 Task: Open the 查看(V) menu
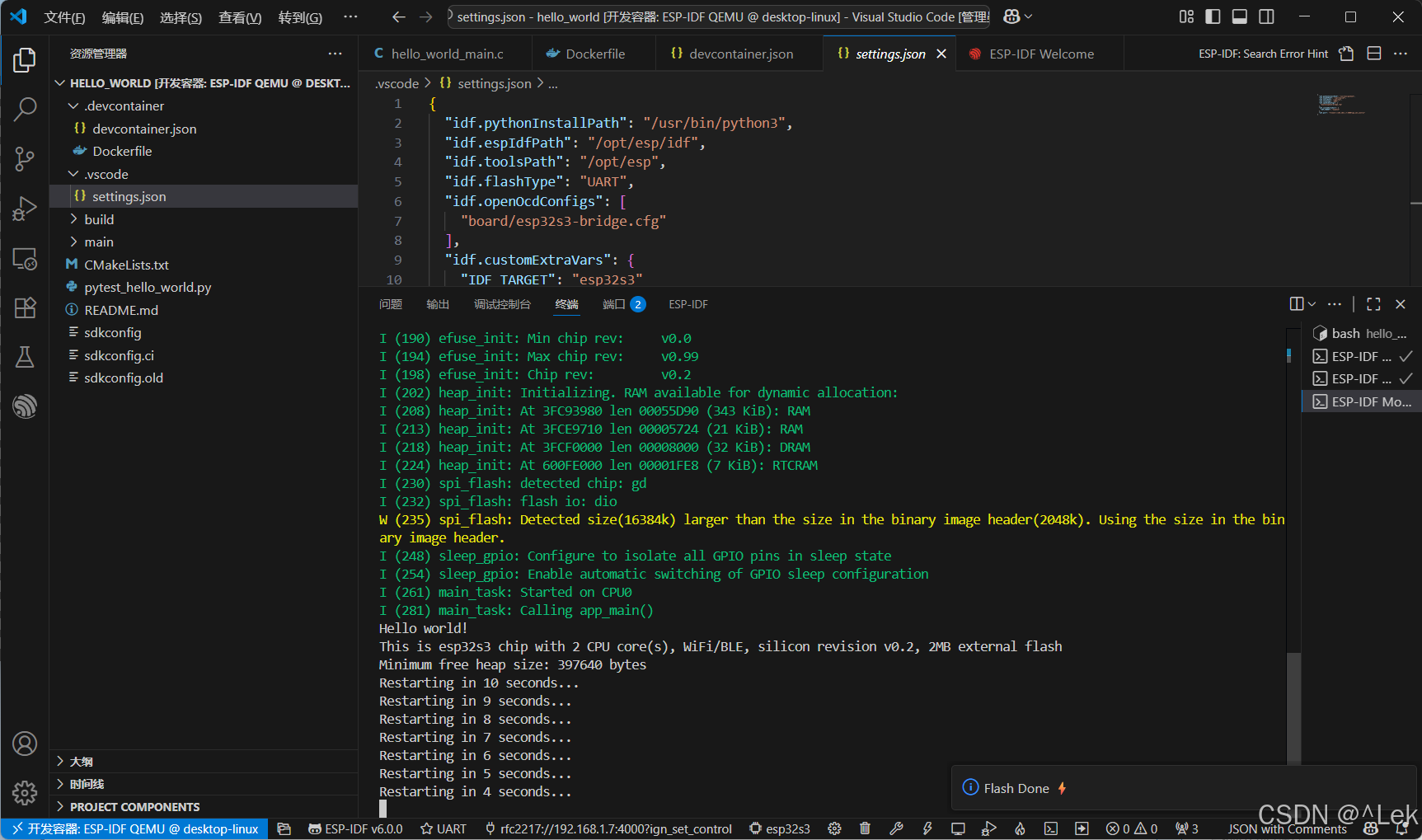(x=240, y=17)
